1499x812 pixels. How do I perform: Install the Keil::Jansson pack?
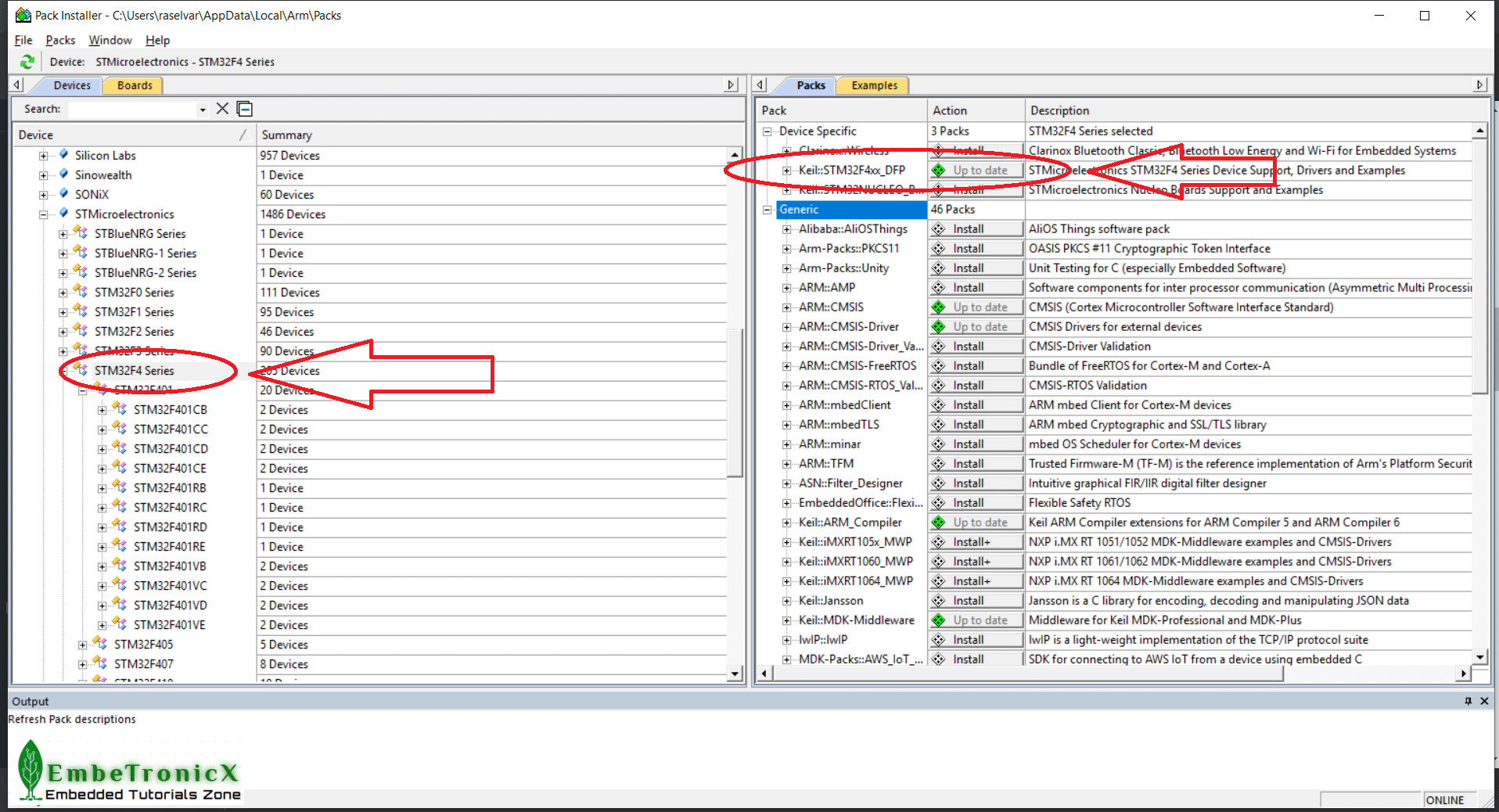[x=976, y=601]
